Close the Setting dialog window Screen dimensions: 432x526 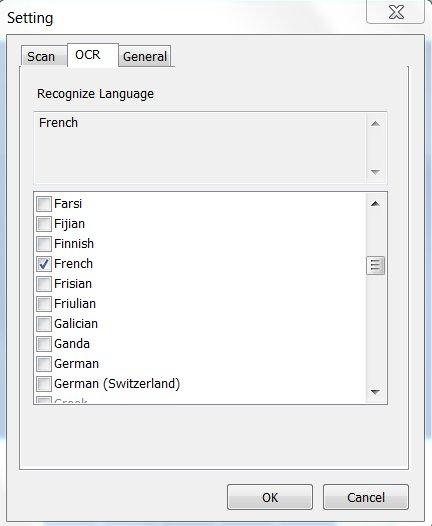coord(396,12)
